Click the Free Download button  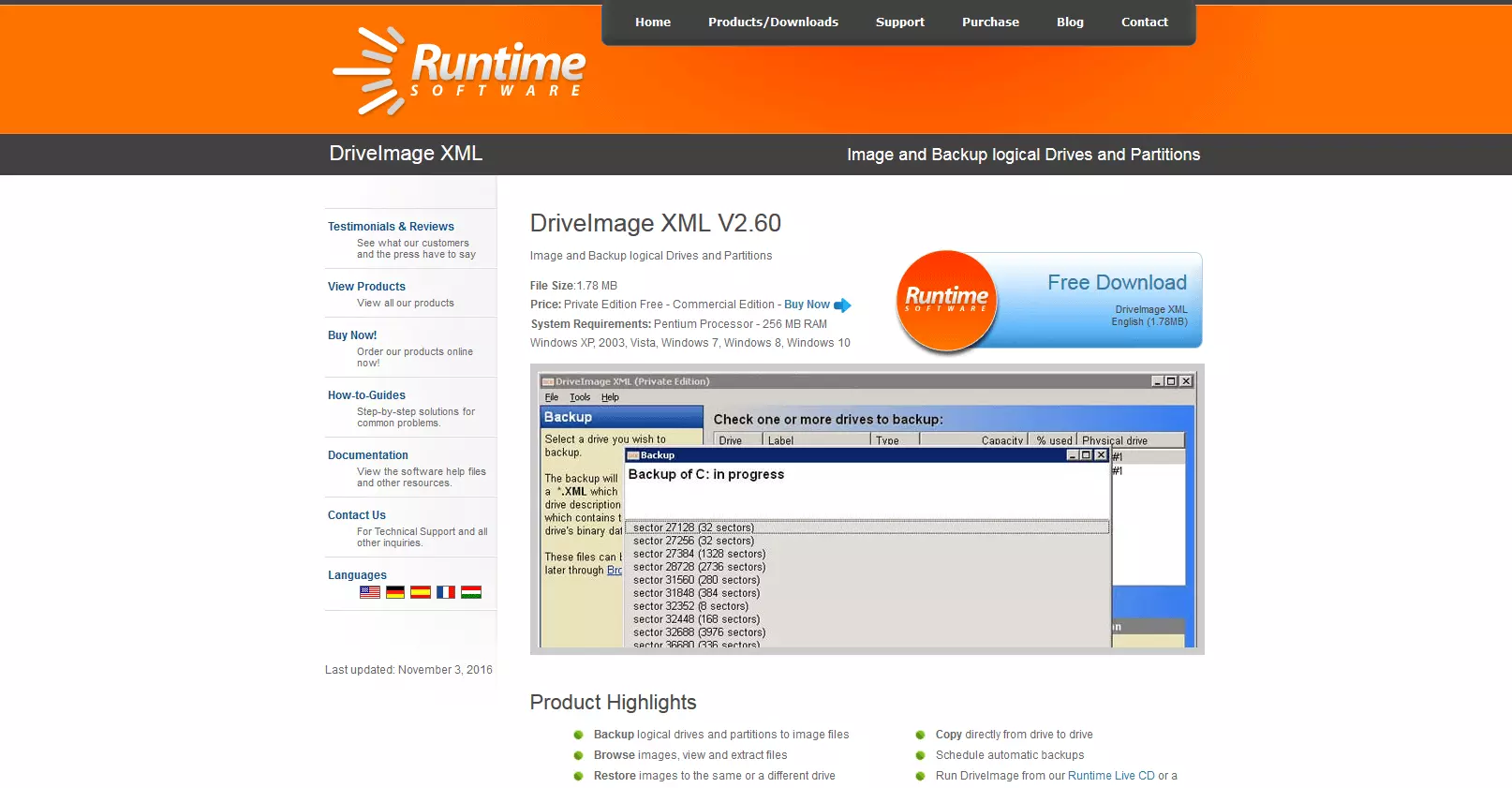(1116, 283)
